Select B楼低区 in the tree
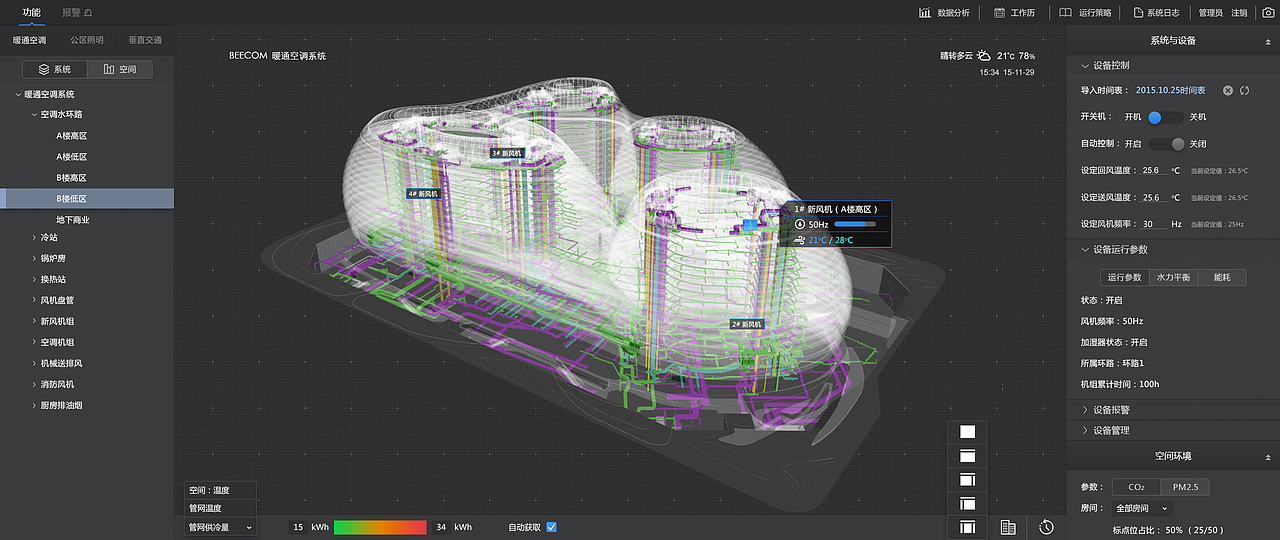This screenshot has height=540, width=1280. (x=87, y=198)
